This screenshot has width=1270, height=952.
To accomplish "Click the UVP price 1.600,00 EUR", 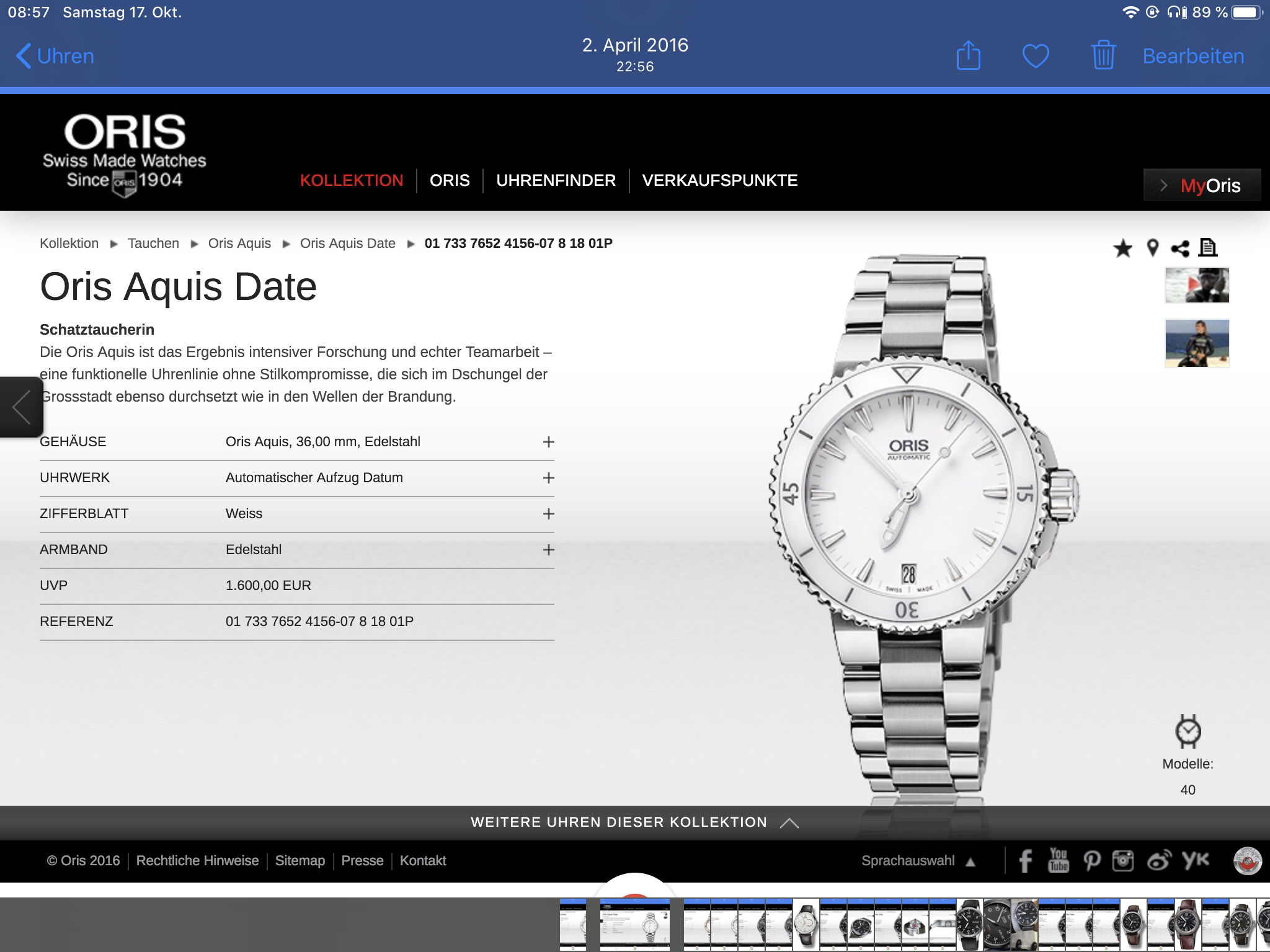I will [x=268, y=585].
